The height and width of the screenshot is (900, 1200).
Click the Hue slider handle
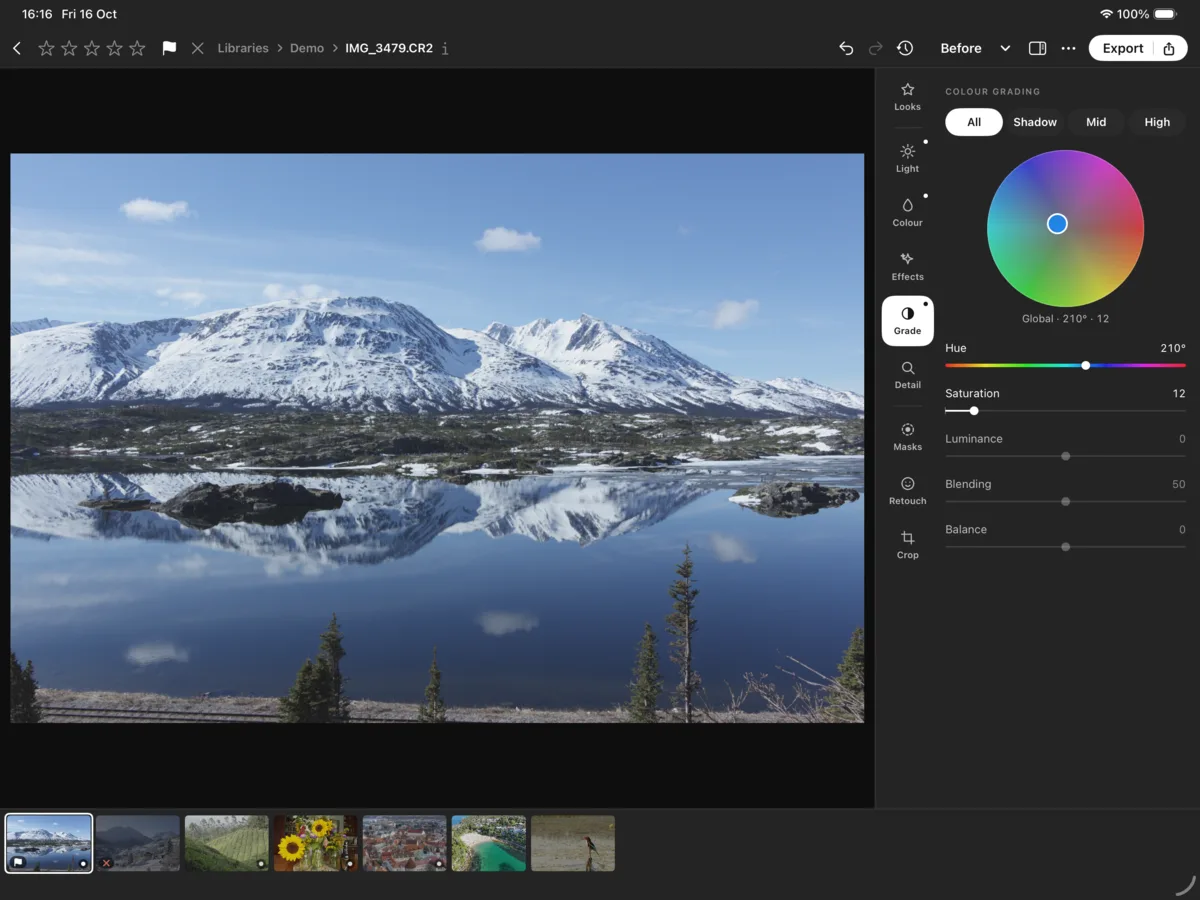coord(1086,366)
